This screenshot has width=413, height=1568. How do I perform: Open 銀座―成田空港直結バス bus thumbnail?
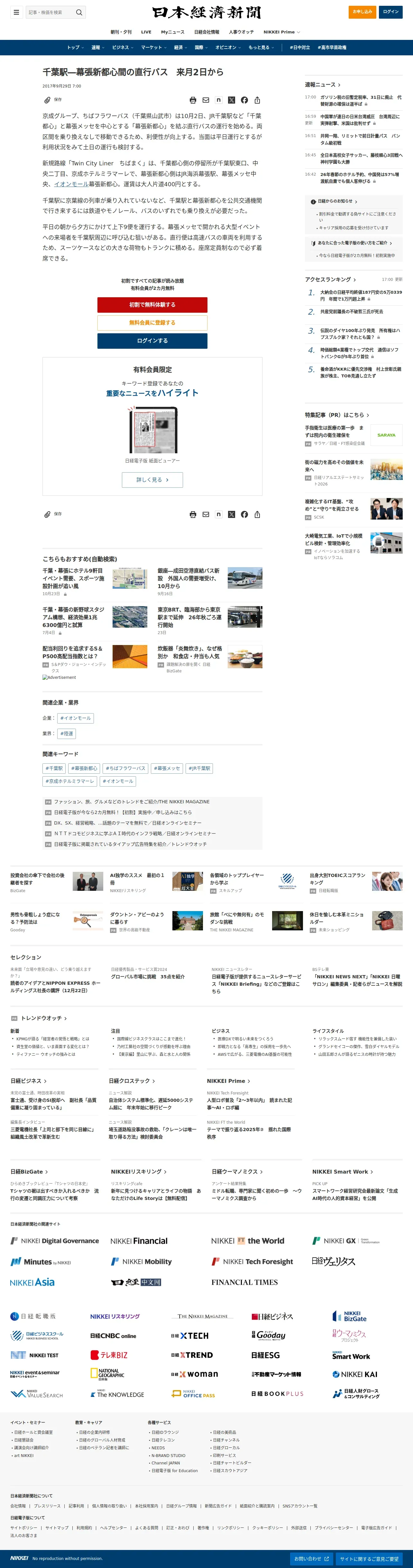pyautogui.click(x=245, y=578)
